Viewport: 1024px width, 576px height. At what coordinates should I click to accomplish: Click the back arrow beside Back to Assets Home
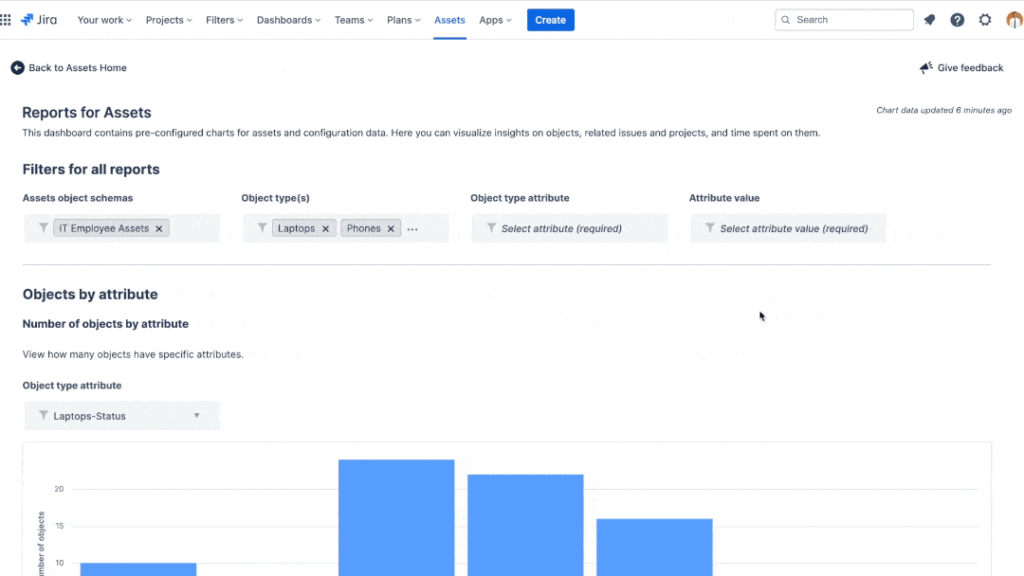coord(16,67)
